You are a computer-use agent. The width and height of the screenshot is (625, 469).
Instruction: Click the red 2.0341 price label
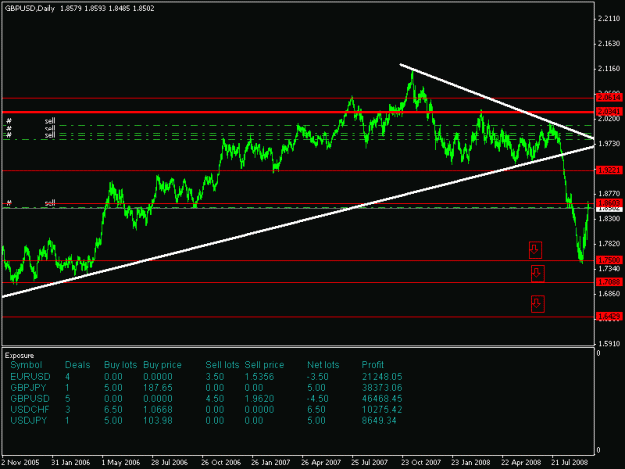(609, 111)
